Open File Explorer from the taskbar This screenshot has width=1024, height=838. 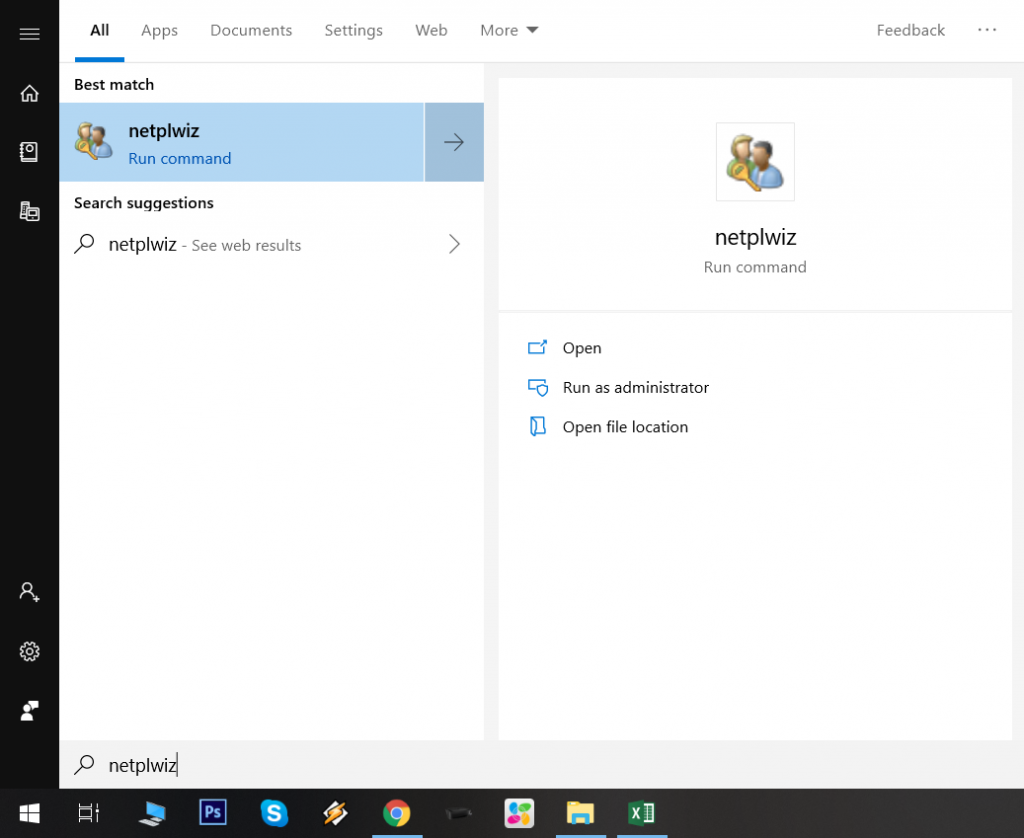(x=580, y=812)
